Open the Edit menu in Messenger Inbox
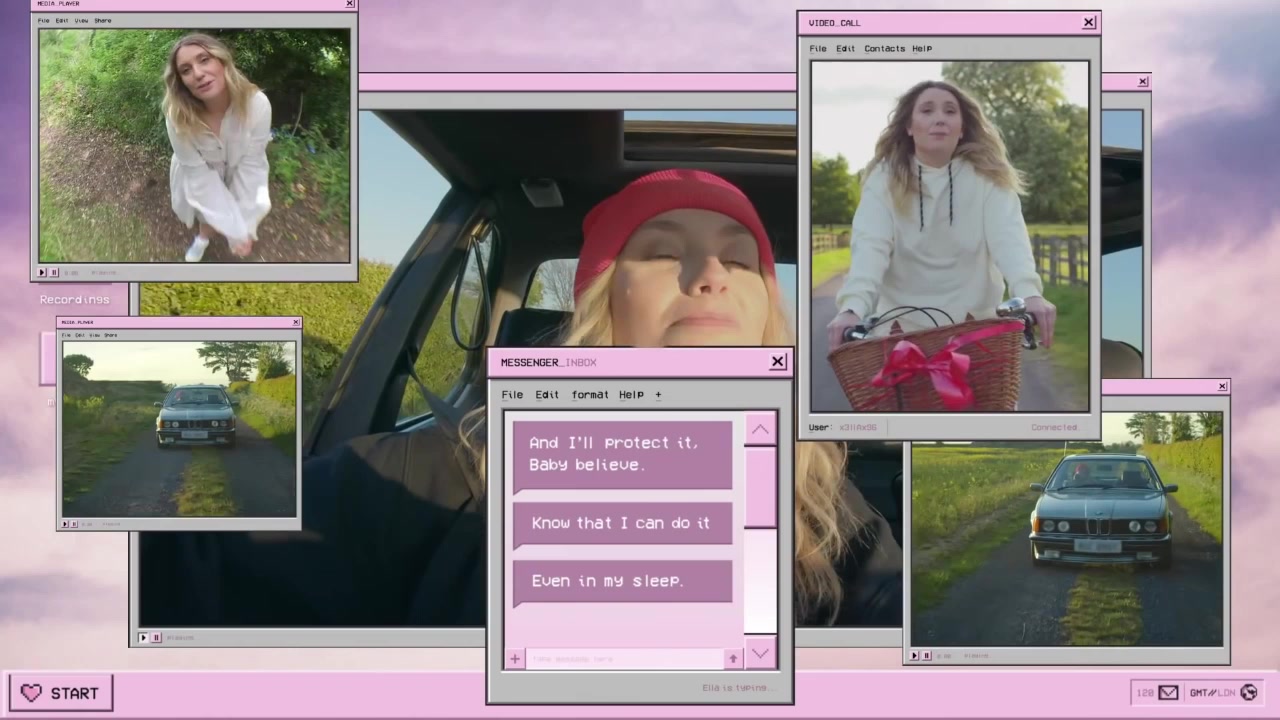Image resolution: width=1280 pixels, height=720 pixels. tap(547, 395)
